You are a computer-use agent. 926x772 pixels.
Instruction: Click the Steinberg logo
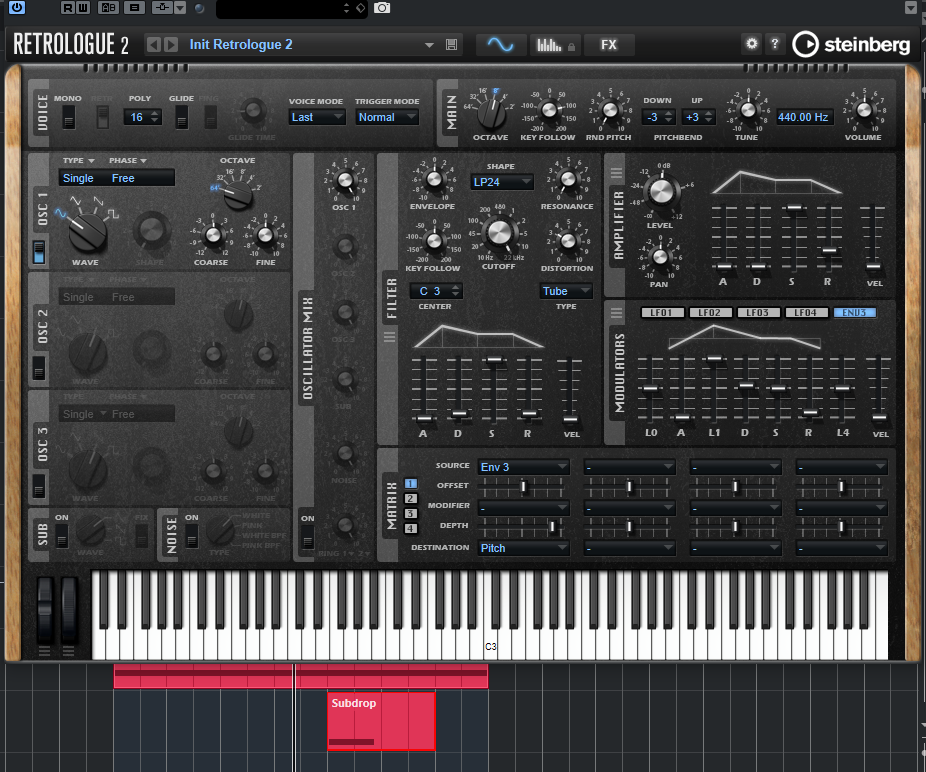[x=851, y=44]
